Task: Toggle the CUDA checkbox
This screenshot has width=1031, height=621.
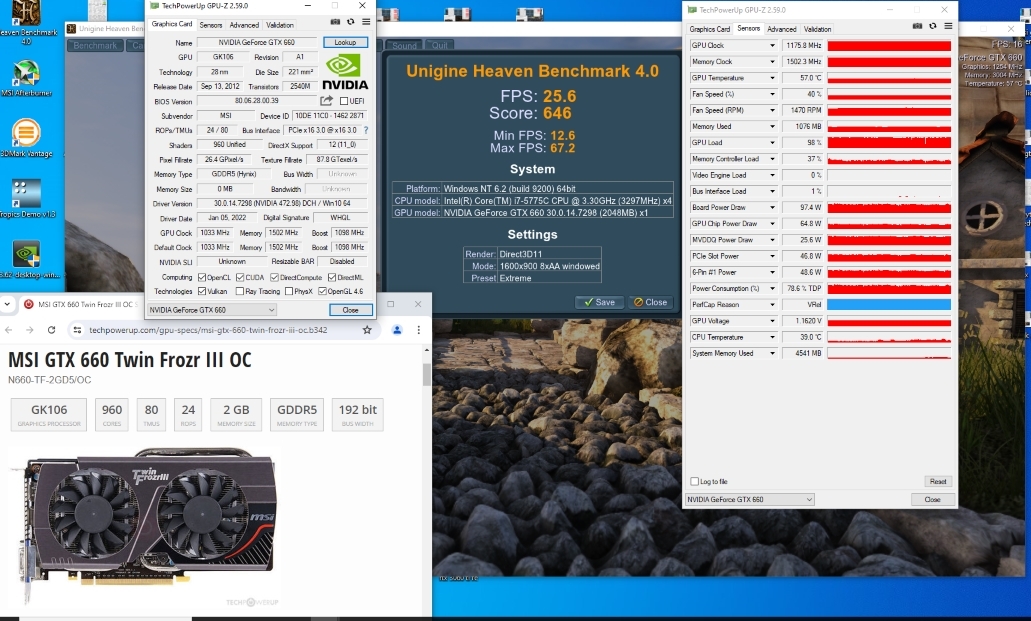Action: click(x=240, y=278)
